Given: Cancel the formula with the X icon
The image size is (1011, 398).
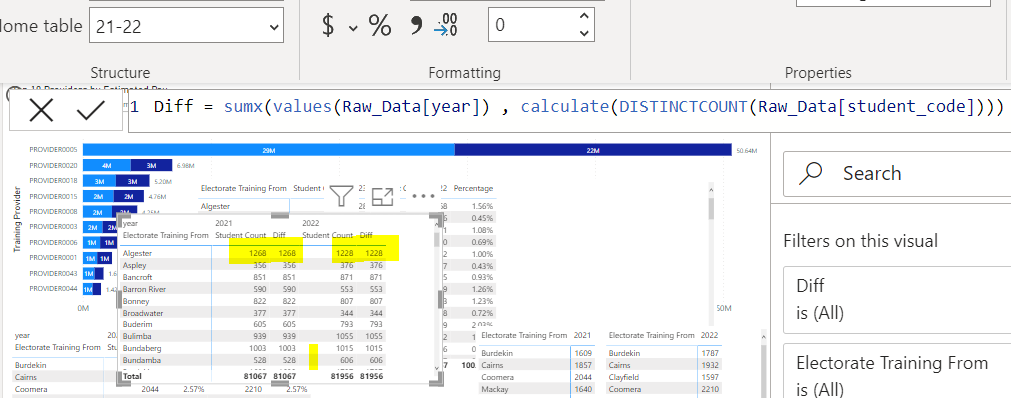Looking at the screenshot, I should pyautogui.click(x=41, y=111).
